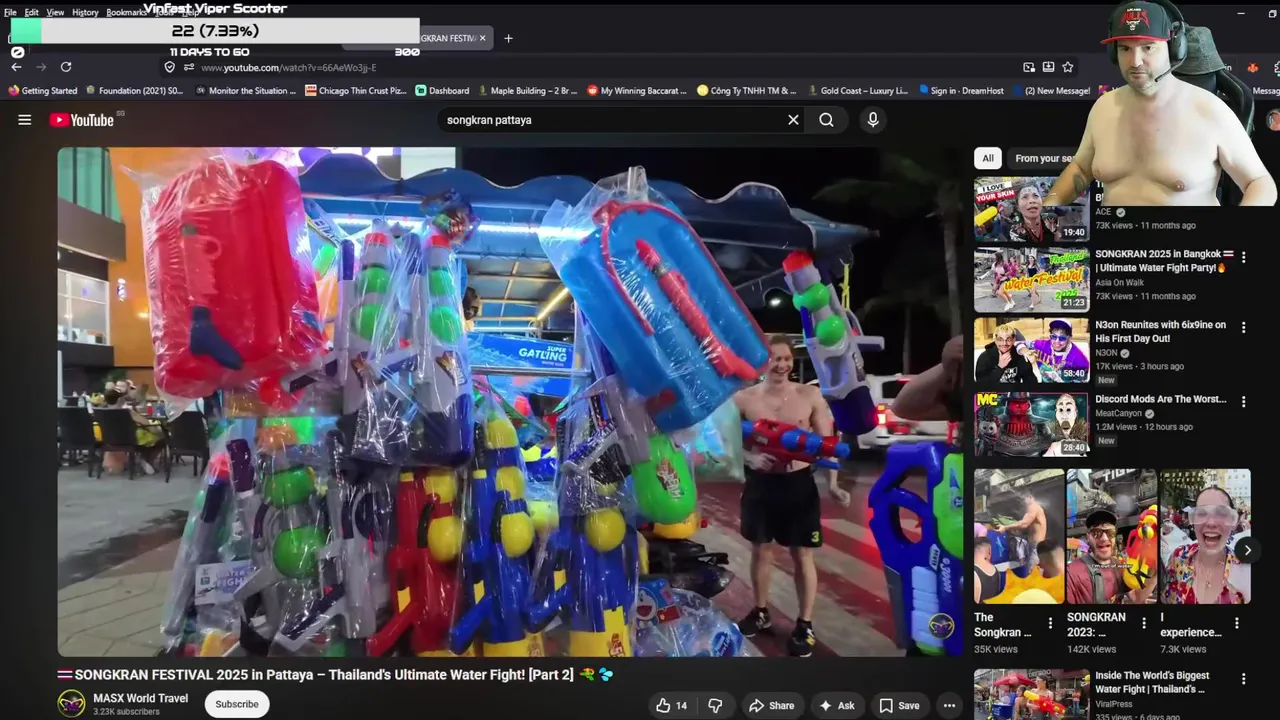1280x720 pixels.
Task: Open options for The Songkran short
Action: [1050, 623]
